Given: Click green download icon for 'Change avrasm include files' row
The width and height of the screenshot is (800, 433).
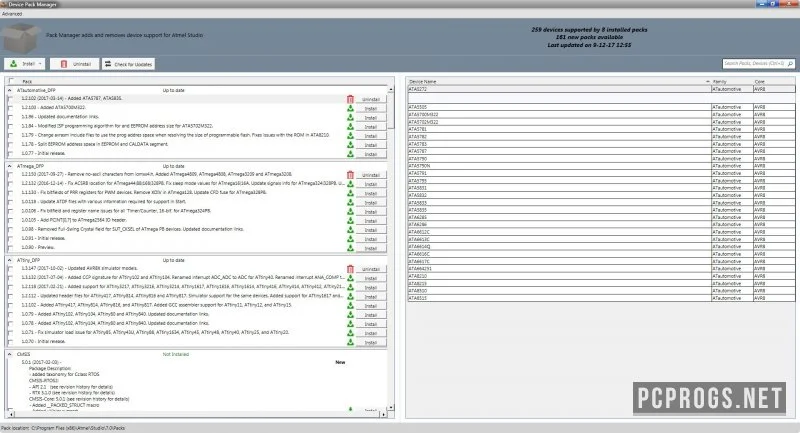Looking at the screenshot, I should pyautogui.click(x=351, y=136).
